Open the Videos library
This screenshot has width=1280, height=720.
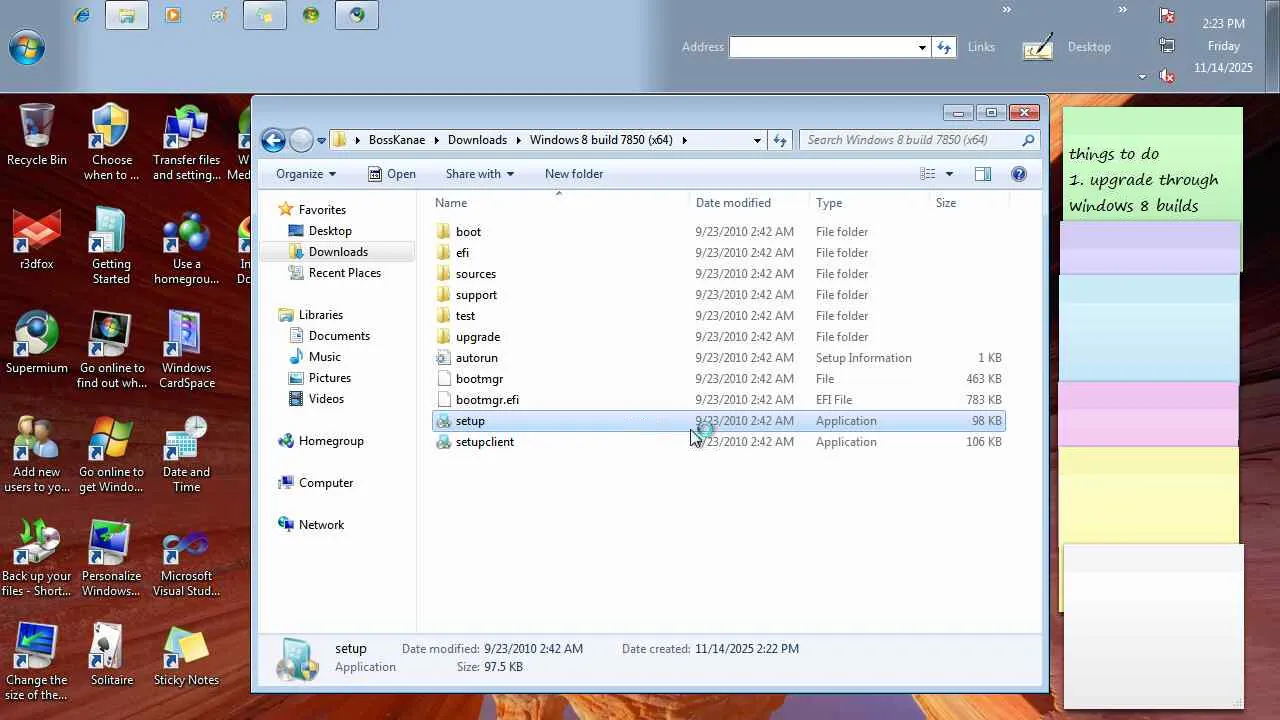tap(326, 399)
